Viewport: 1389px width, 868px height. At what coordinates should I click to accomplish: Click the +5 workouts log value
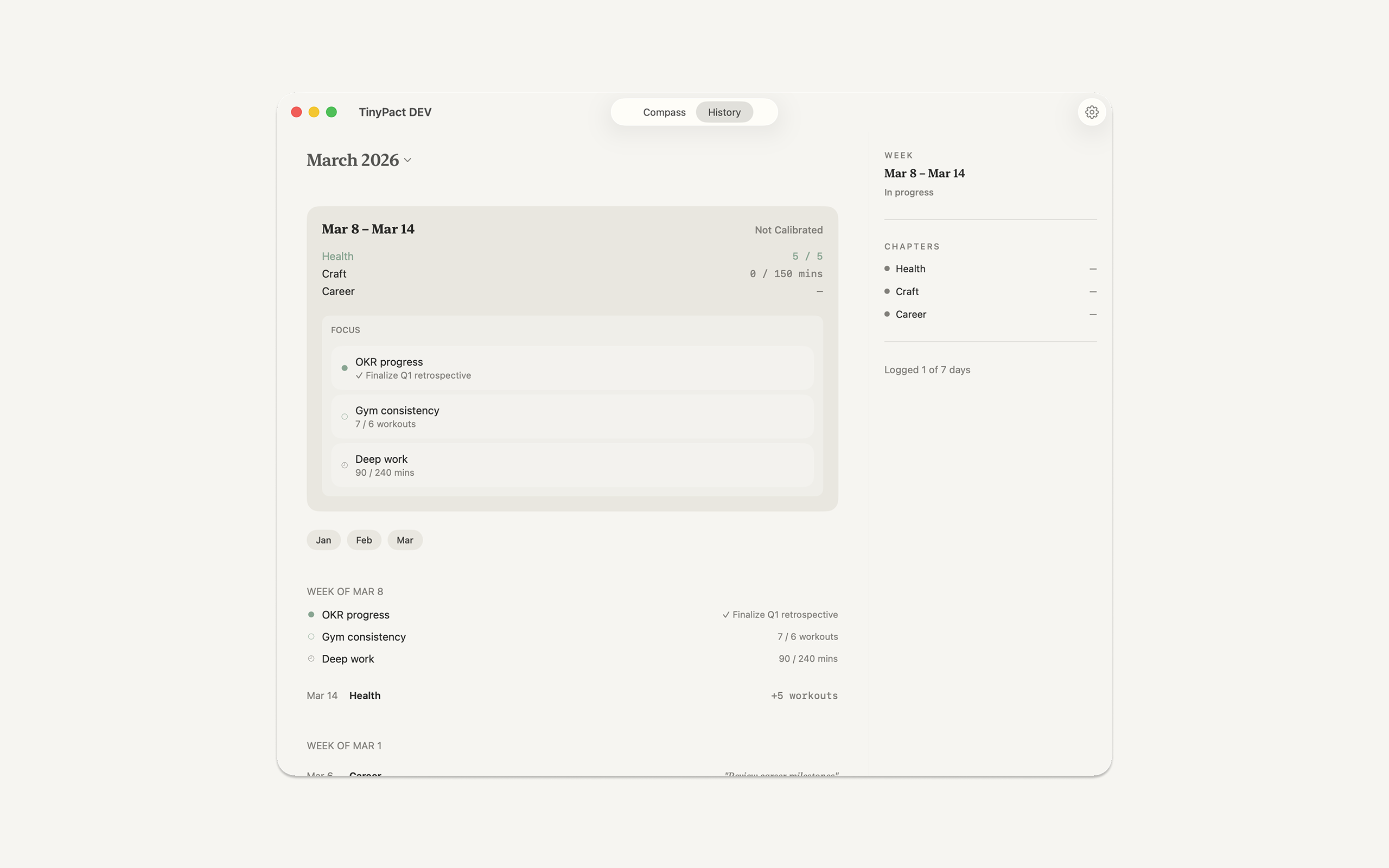pyautogui.click(x=804, y=696)
